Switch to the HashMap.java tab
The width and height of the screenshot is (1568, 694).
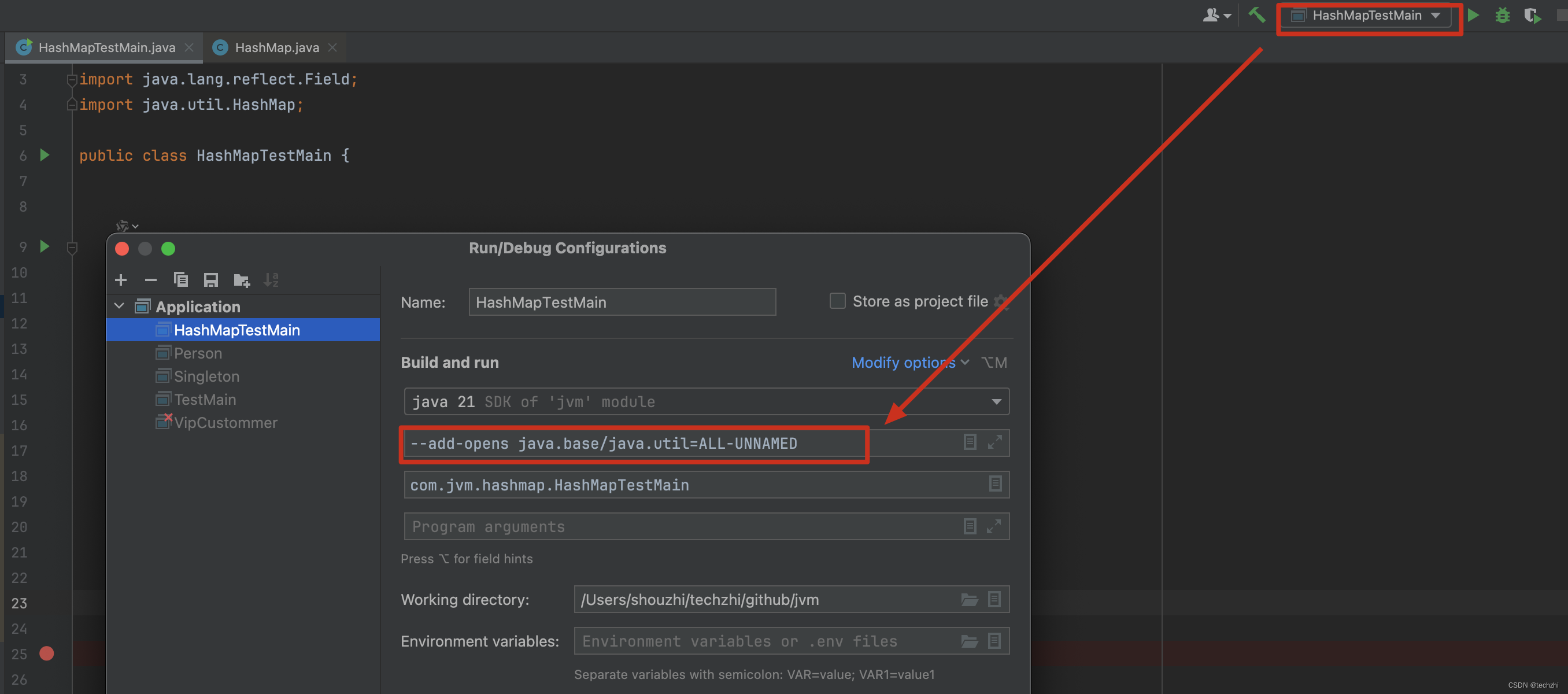pyautogui.click(x=276, y=47)
